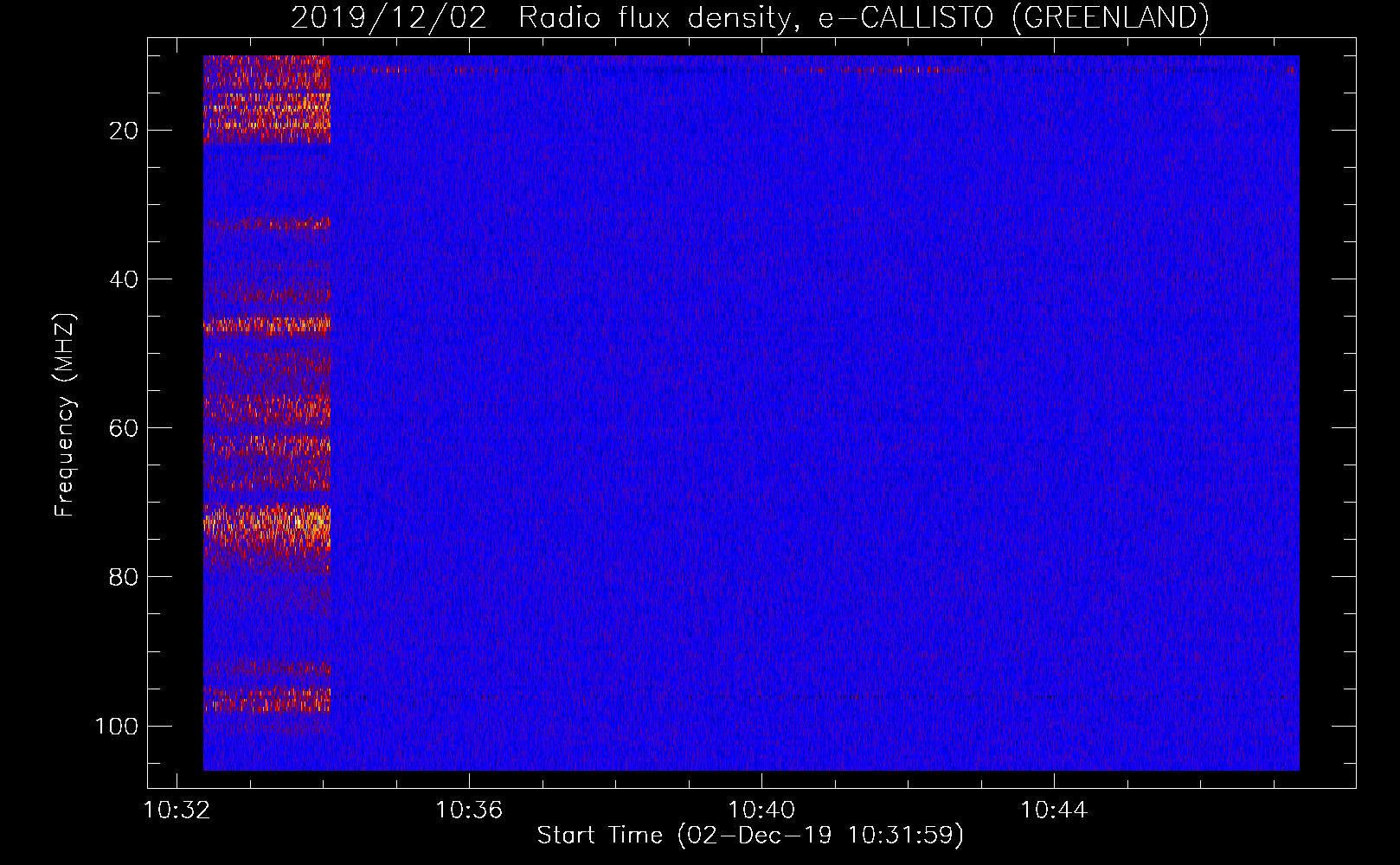1400x865 pixels.
Task: Click the 100 MHz frequency tick label
Action: (x=117, y=726)
